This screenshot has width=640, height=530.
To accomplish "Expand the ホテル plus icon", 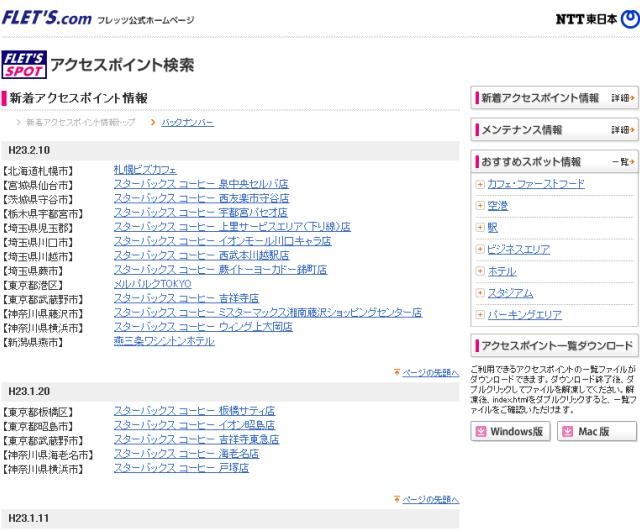I will point(480,271).
